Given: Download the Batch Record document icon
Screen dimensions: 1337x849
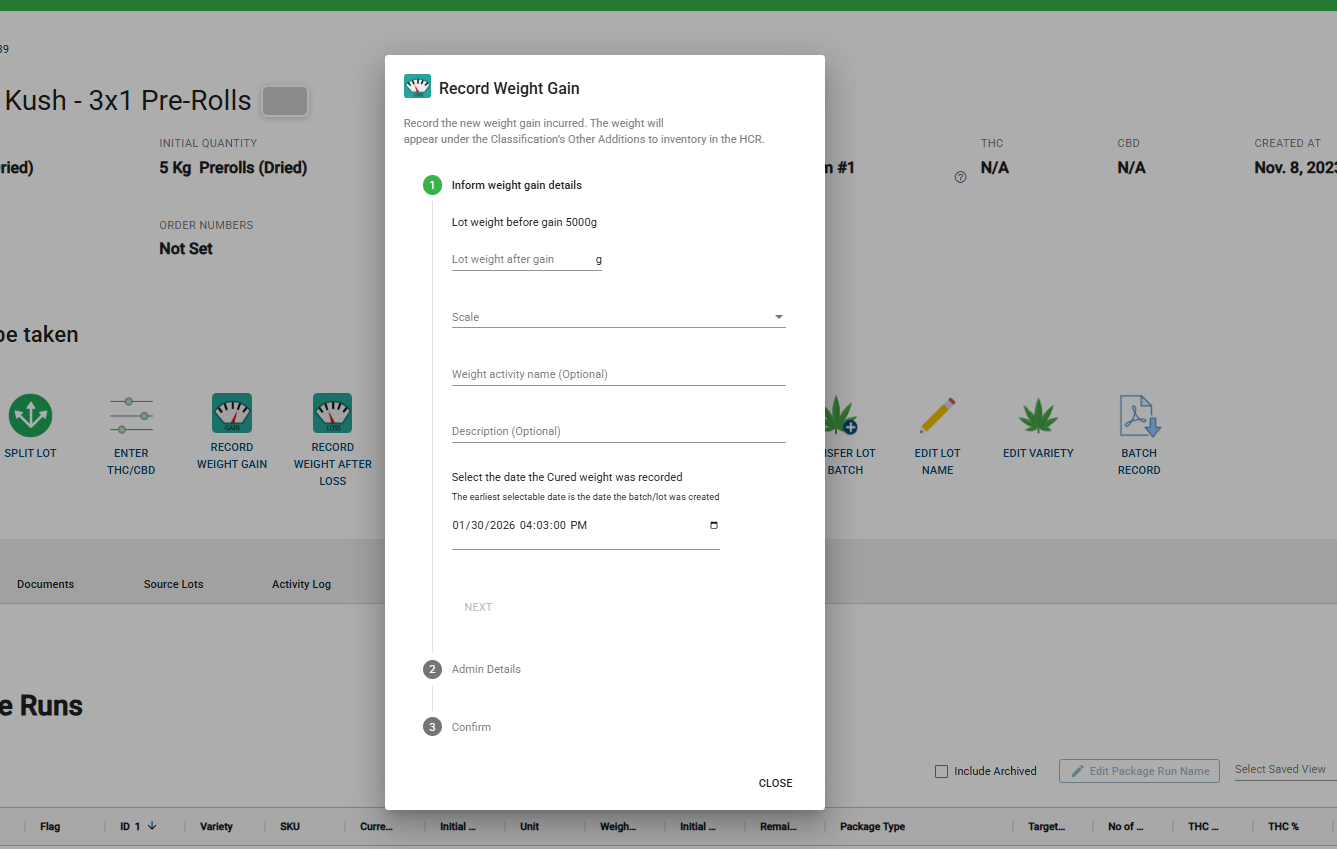Looking at the screenshot, I should coord(1139,415).
